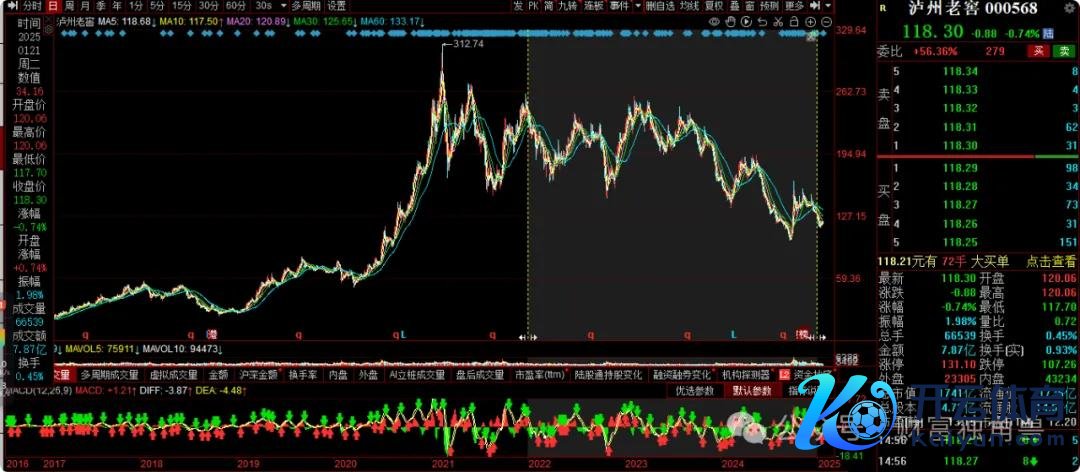Expand the dropdown arrow after 事件
The width and height of the screenshot is (1080, 472).
click(636, 6)
